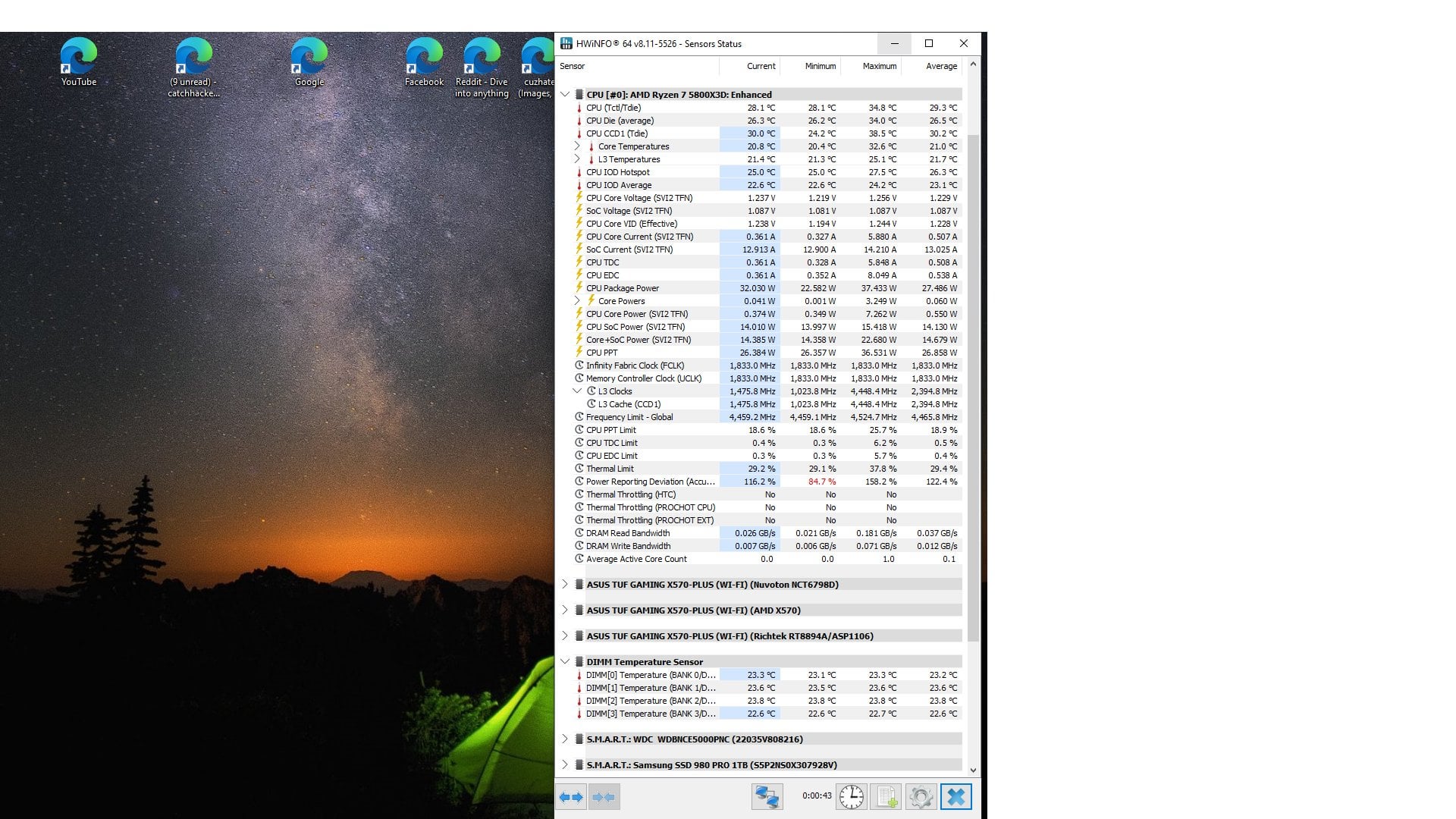Expand the ASUS TUF GAMING AMD X570 section
Screen dimensions: 1456x819
pos(565,610)
